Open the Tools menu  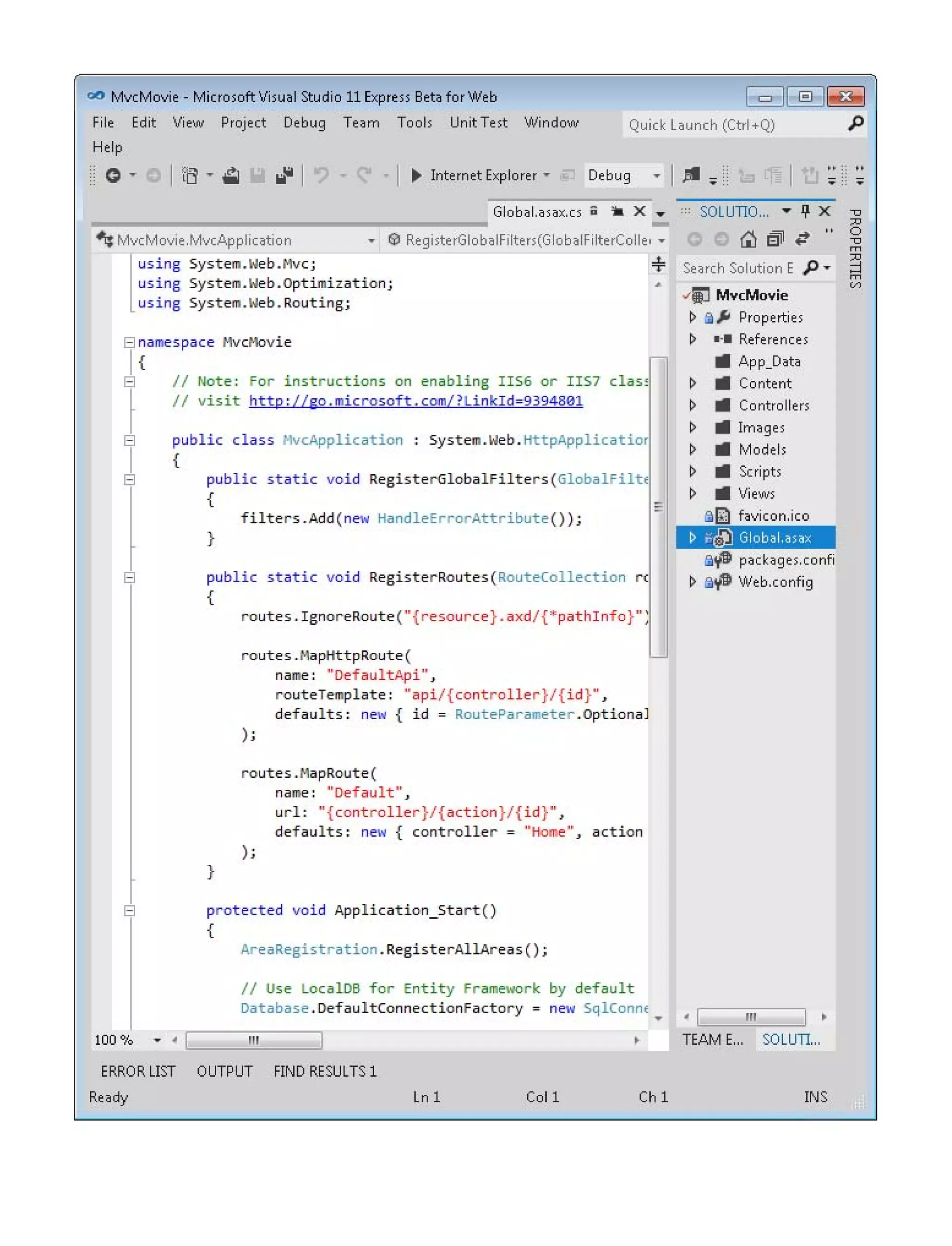pos(414,122)
